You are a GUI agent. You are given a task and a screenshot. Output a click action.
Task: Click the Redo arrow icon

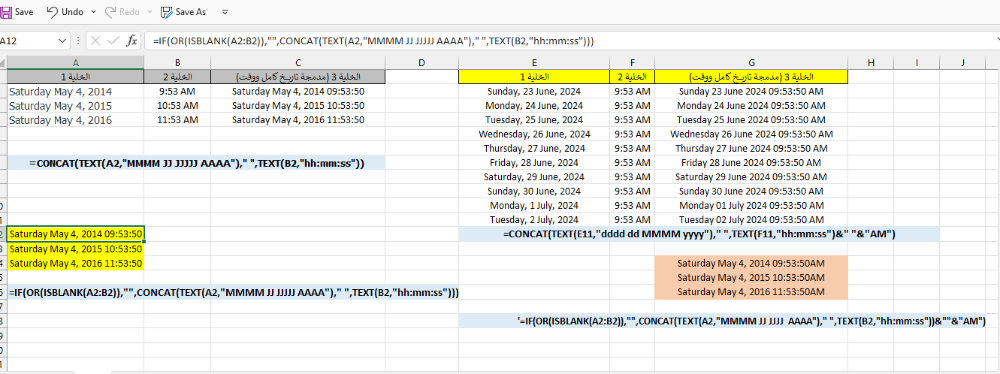click(x=110, y=11)
